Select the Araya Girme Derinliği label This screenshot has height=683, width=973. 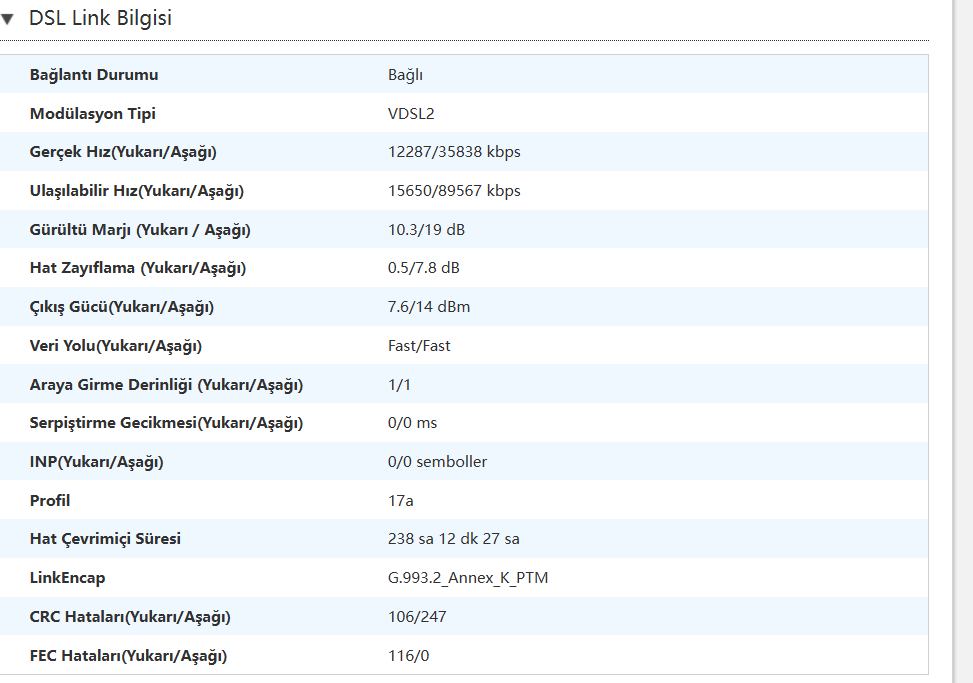pos(166,385)
